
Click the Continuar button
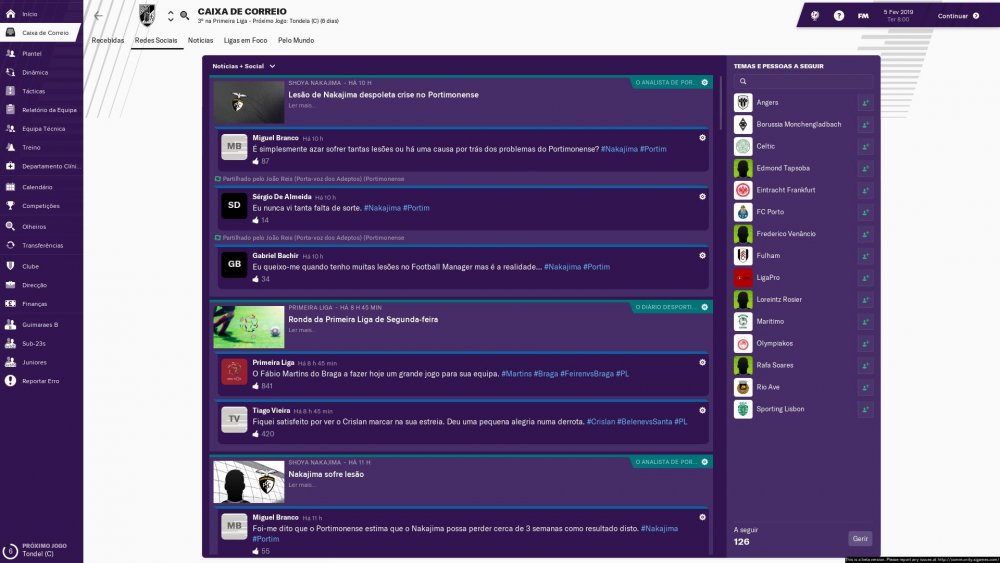tap(959, 16)
